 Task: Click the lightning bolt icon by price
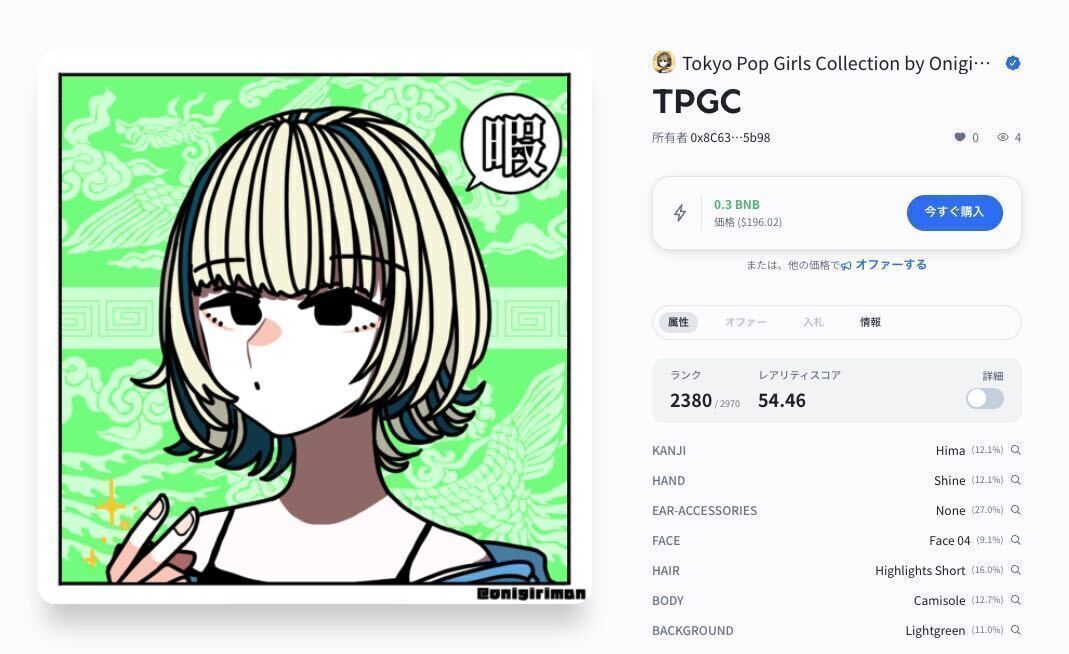[x=680, y=213]
